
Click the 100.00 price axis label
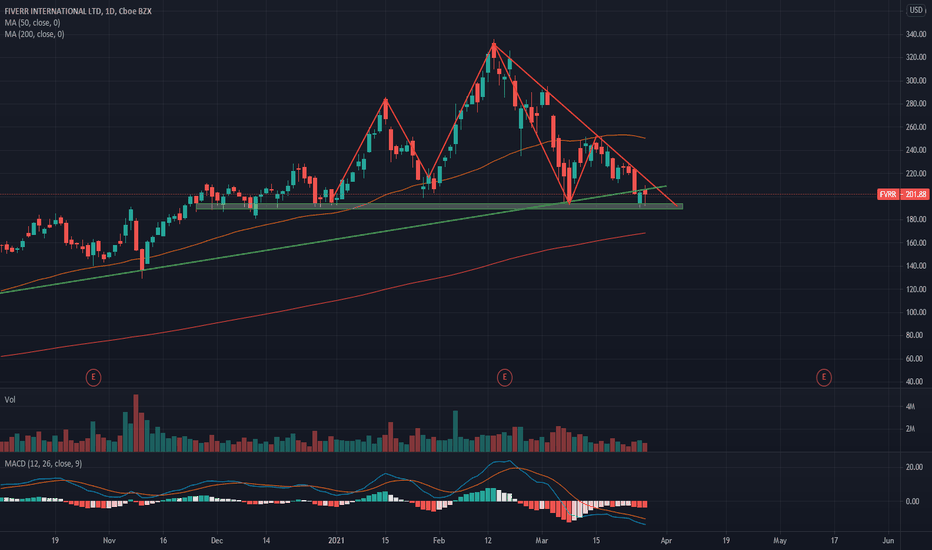(x=916, y=312)
